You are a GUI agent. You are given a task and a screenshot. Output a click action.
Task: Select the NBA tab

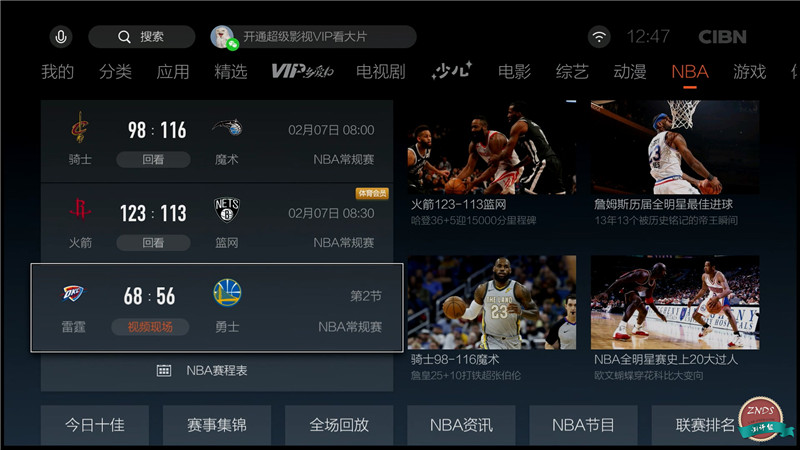(x=690, y=71)
